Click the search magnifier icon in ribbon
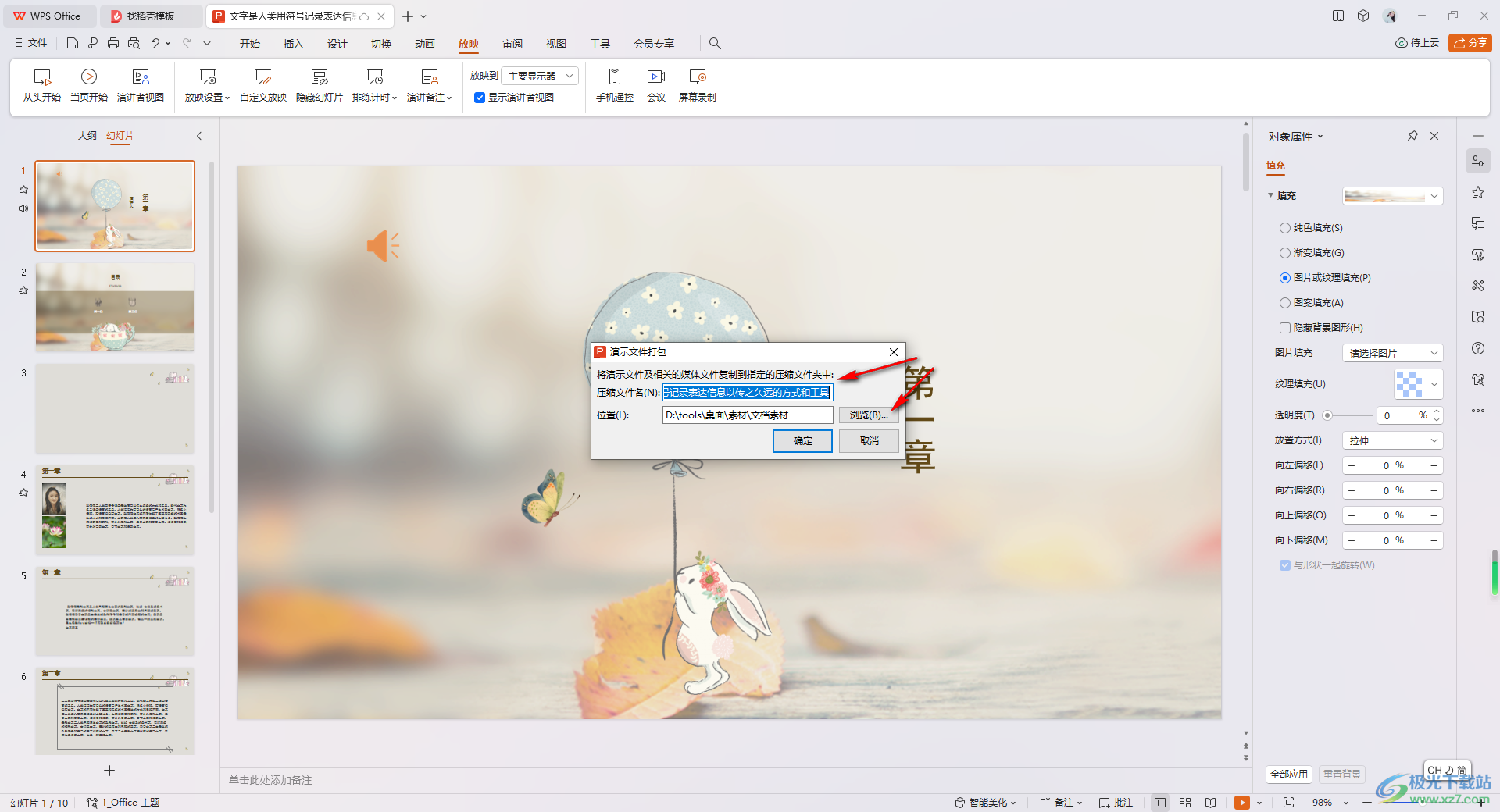 coord(715,44)
